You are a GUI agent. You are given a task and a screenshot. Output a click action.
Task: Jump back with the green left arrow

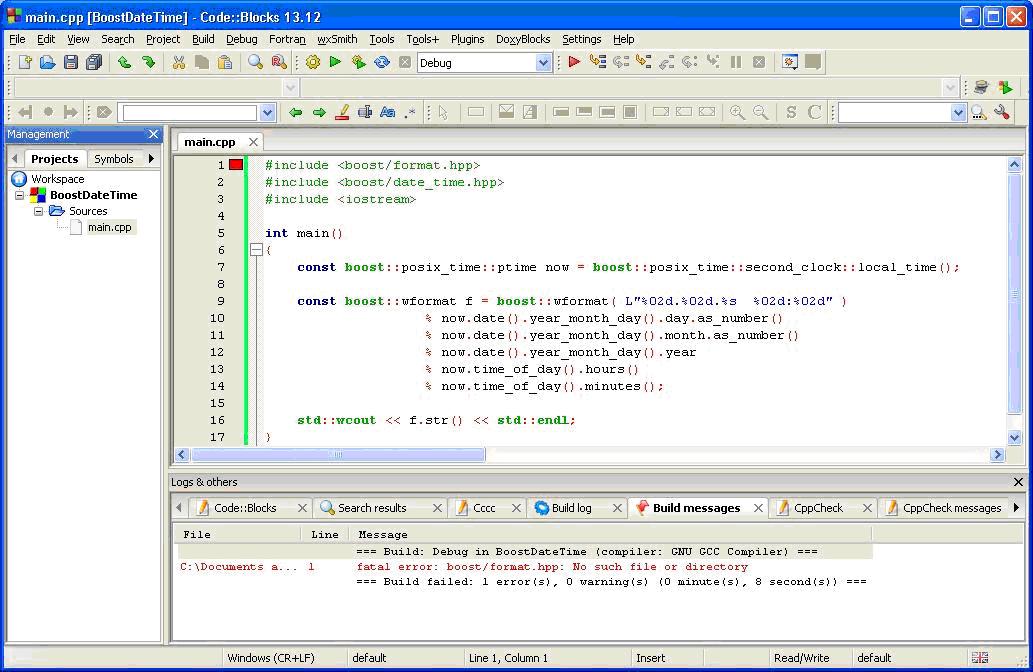295,113
